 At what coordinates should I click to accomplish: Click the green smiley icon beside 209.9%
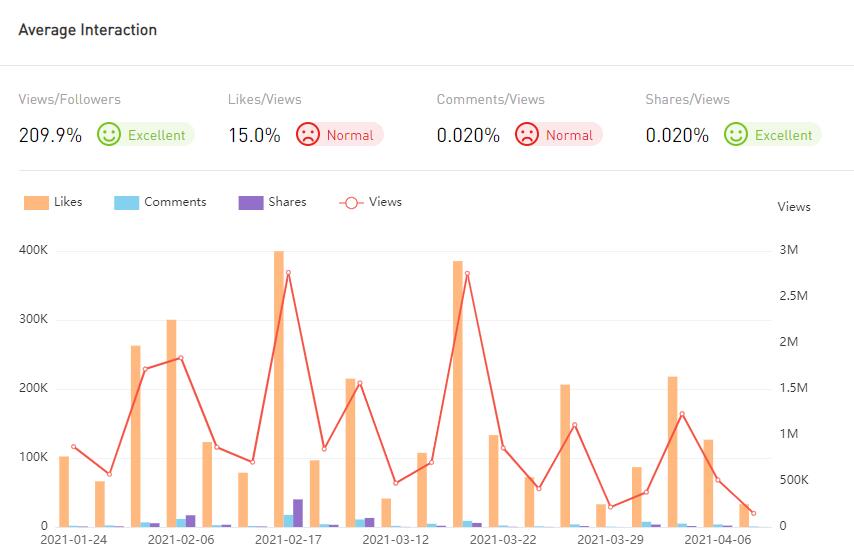pos(109,135)
